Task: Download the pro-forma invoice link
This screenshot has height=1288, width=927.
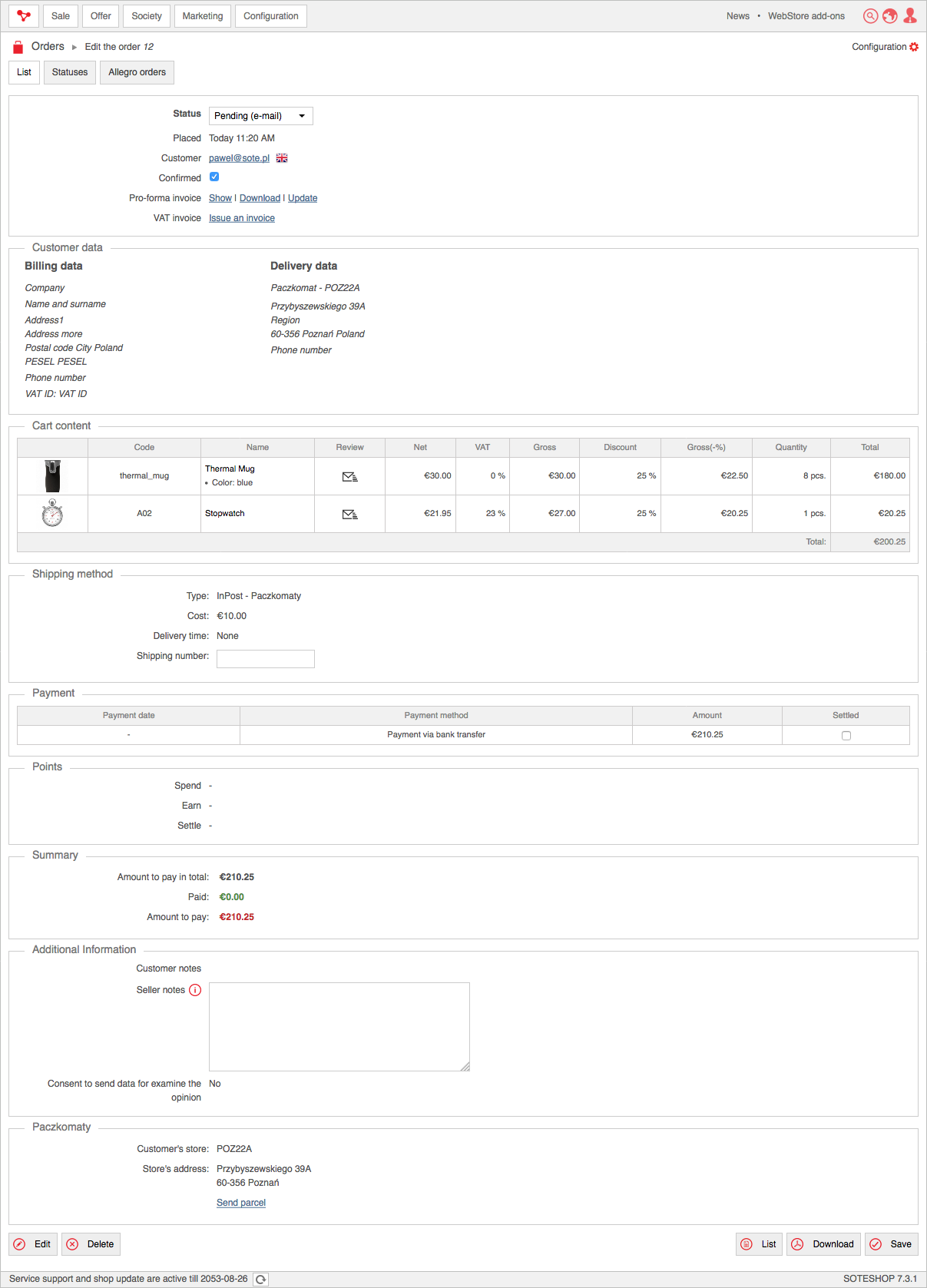Action: tap(260, 198)
